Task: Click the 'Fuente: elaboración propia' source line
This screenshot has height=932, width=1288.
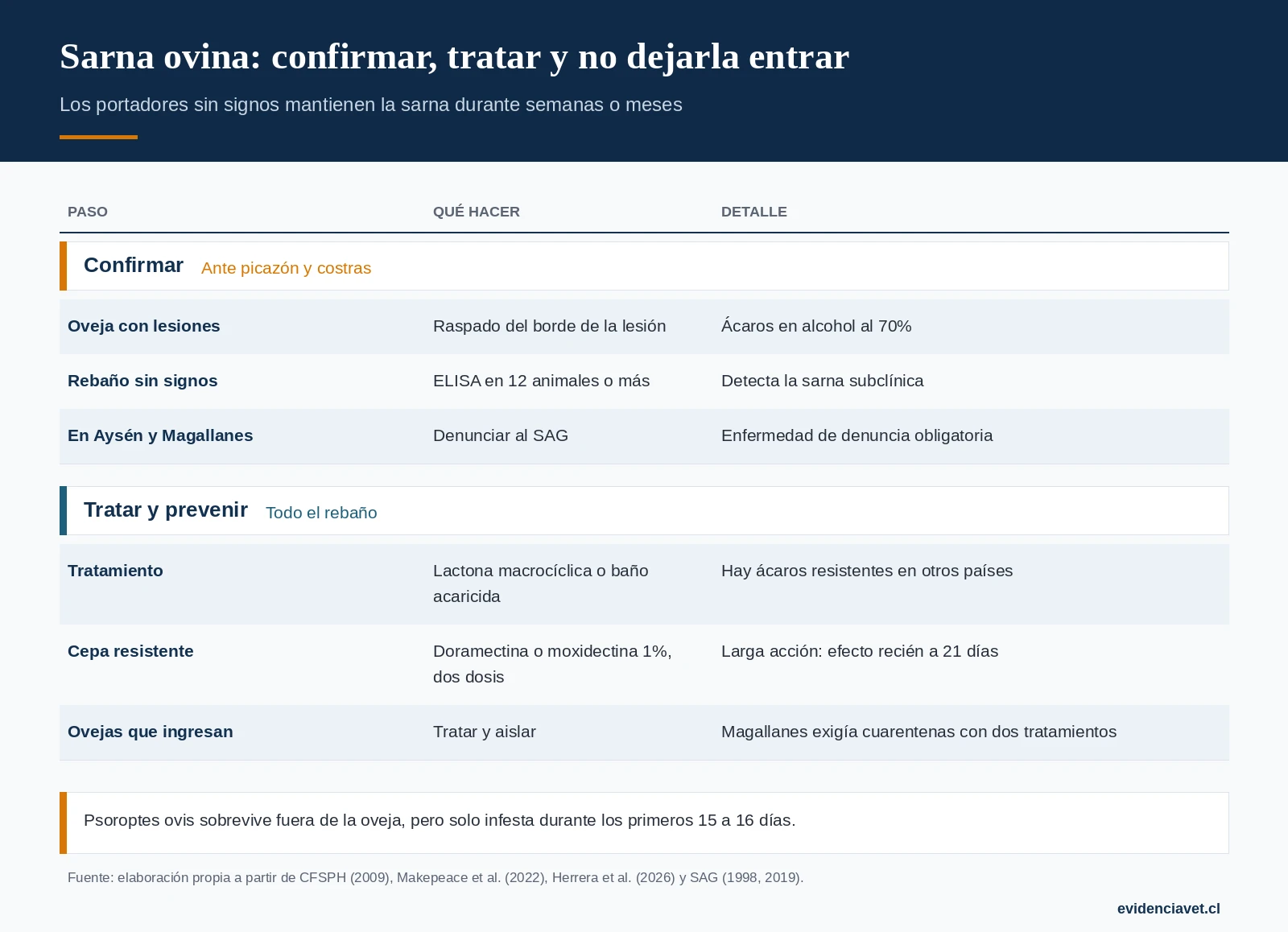Action: pyautogui.click(x=436, y=877)
